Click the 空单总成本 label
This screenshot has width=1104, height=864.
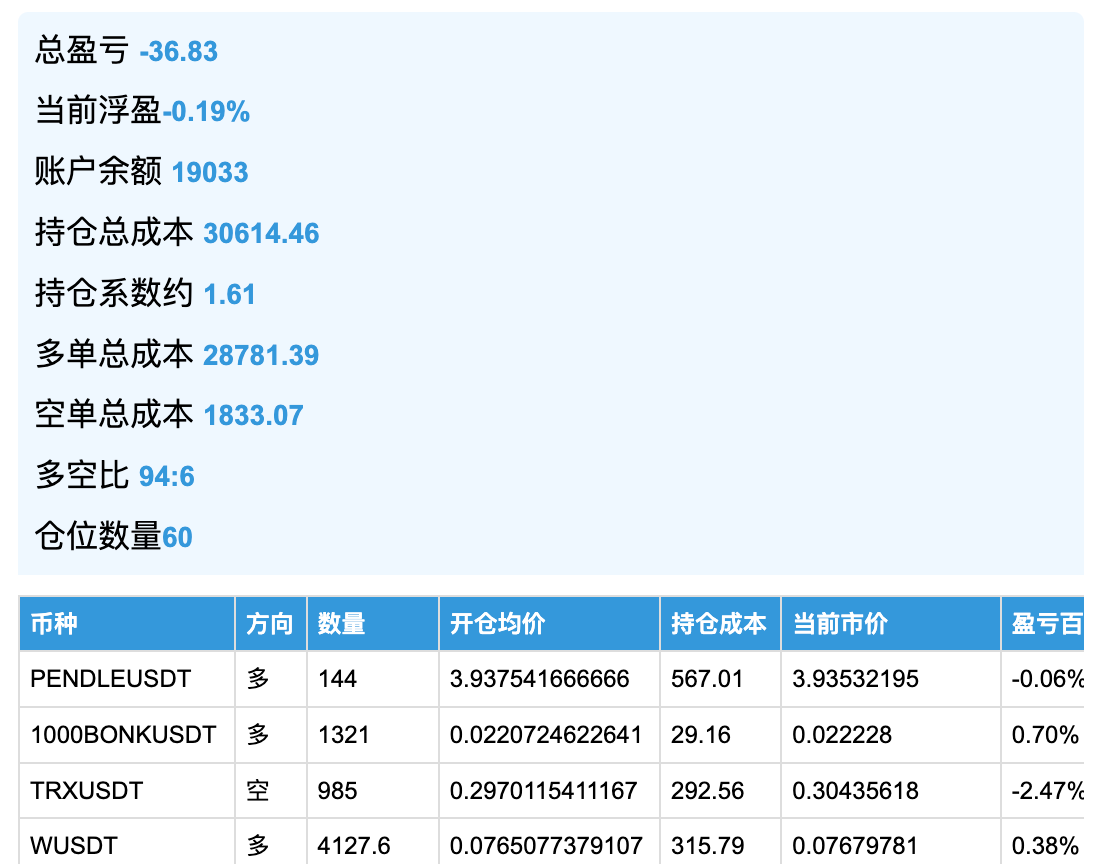click(x=114, y=415)
